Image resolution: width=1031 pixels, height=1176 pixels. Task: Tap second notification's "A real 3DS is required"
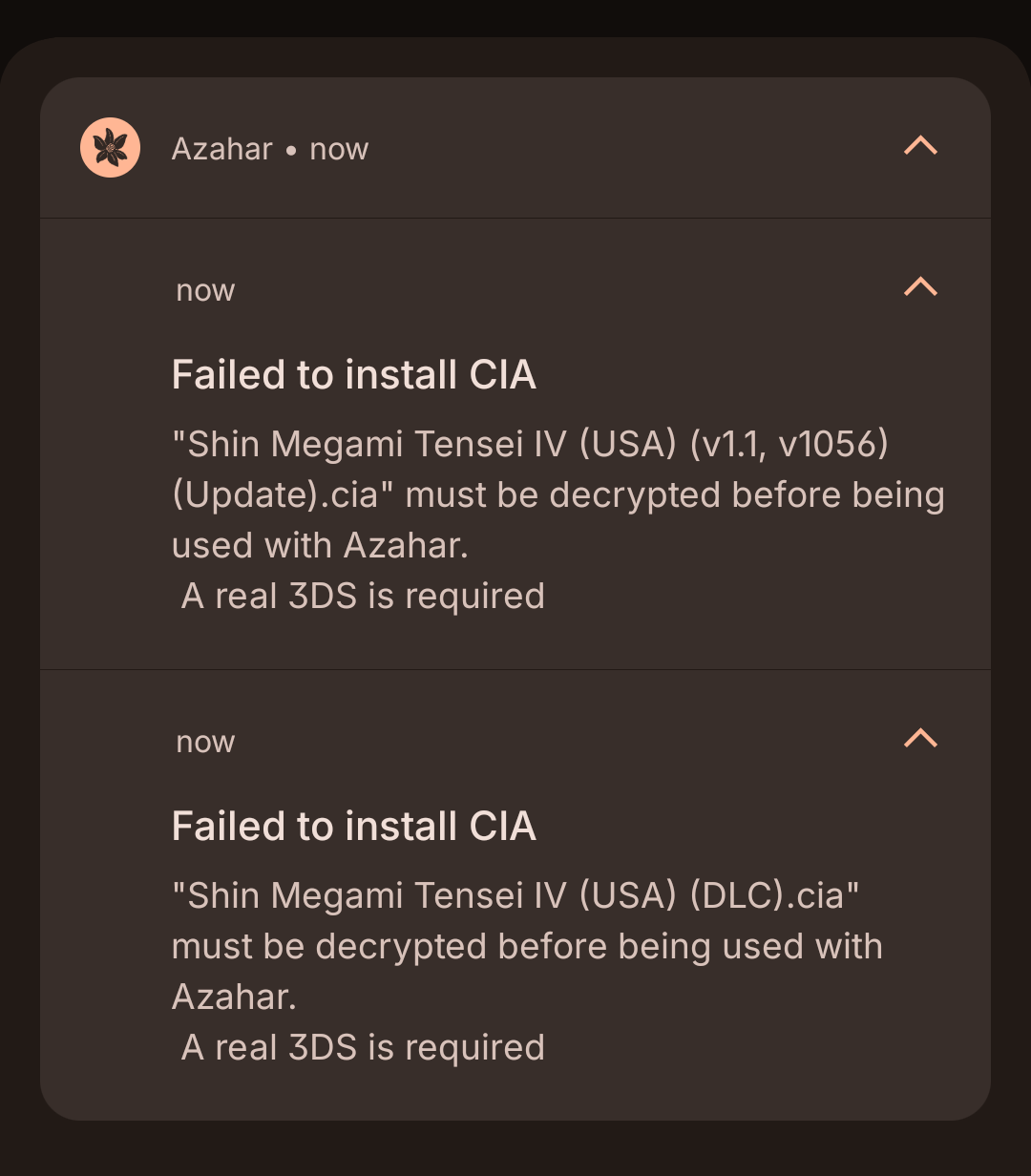pyautogui.click(x=363, y=1047)
